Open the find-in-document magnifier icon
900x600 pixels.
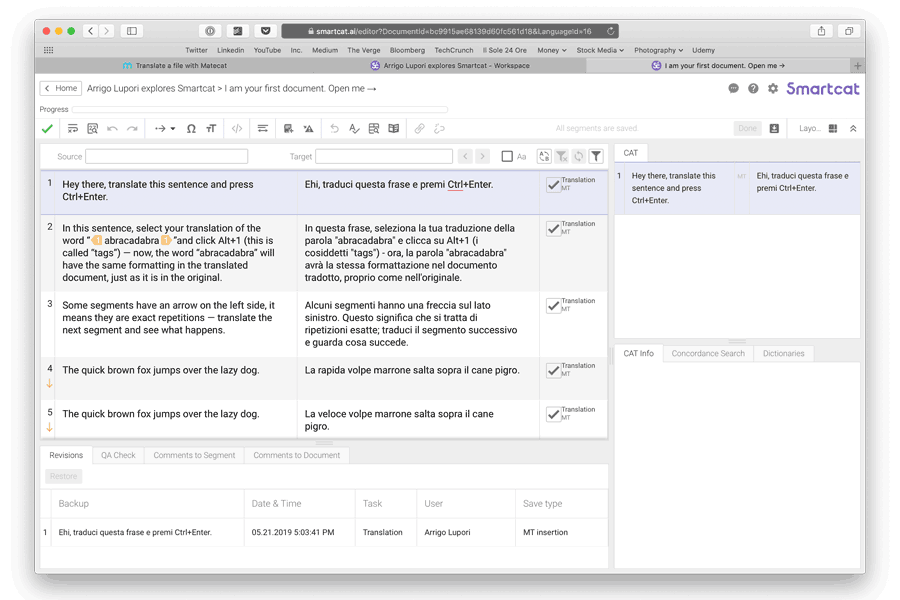click(92, 129)
